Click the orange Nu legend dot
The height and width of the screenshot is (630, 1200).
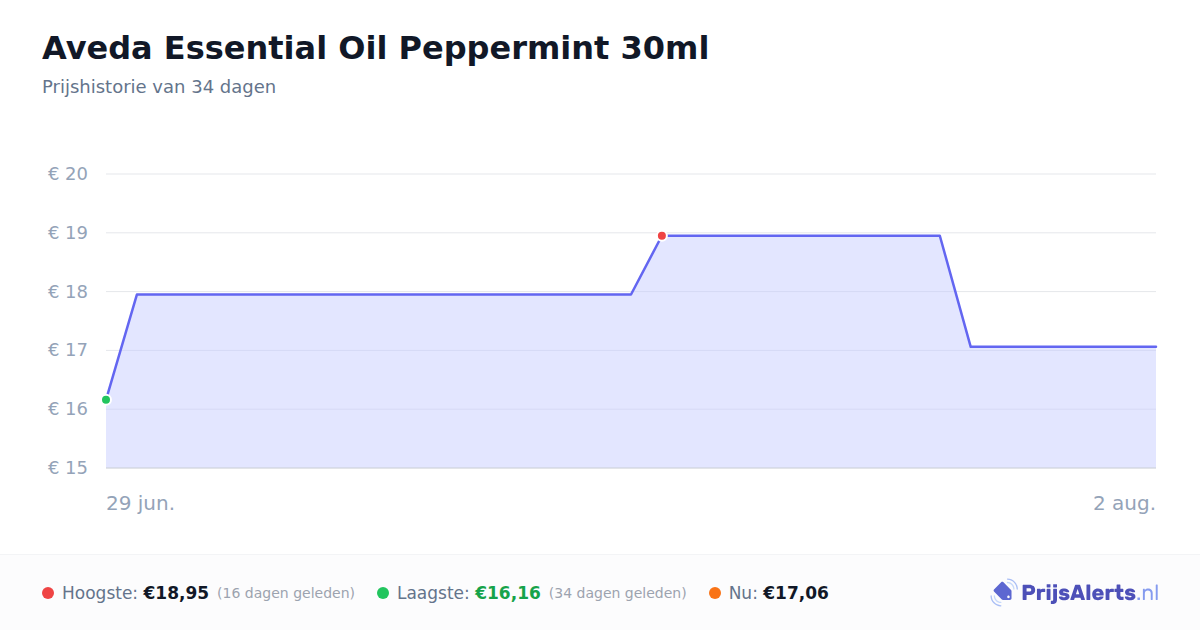click(x=715, y=593)
